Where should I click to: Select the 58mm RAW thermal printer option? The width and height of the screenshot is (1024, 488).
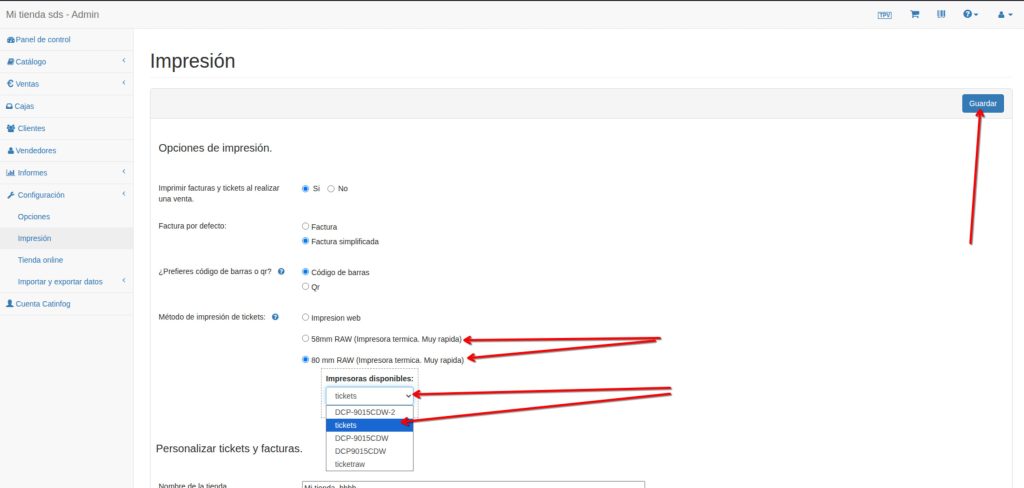point(306,339)
